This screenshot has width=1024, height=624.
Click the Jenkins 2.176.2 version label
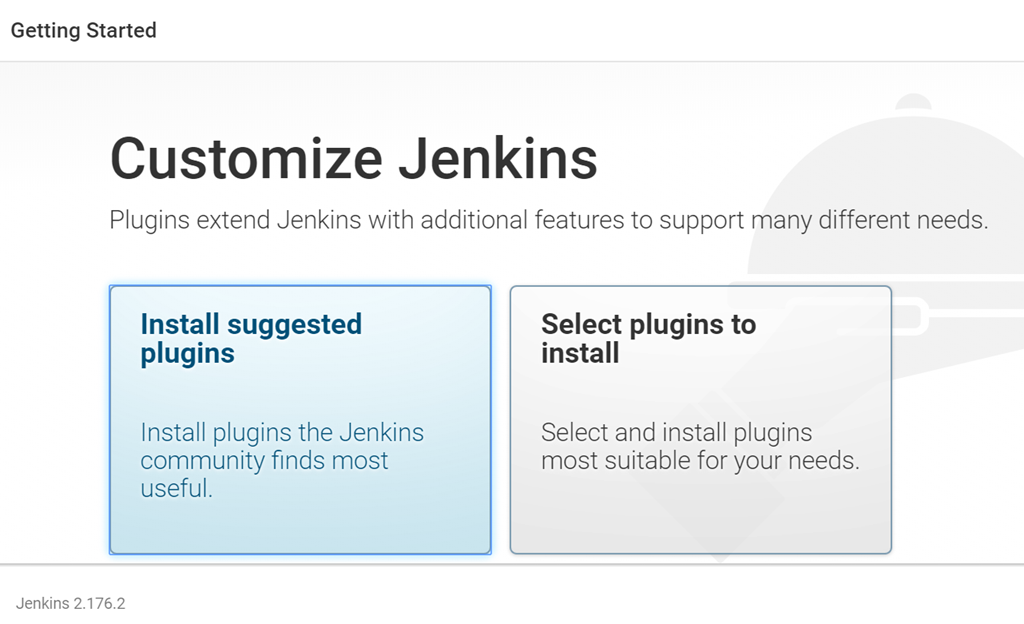point(70,603)
